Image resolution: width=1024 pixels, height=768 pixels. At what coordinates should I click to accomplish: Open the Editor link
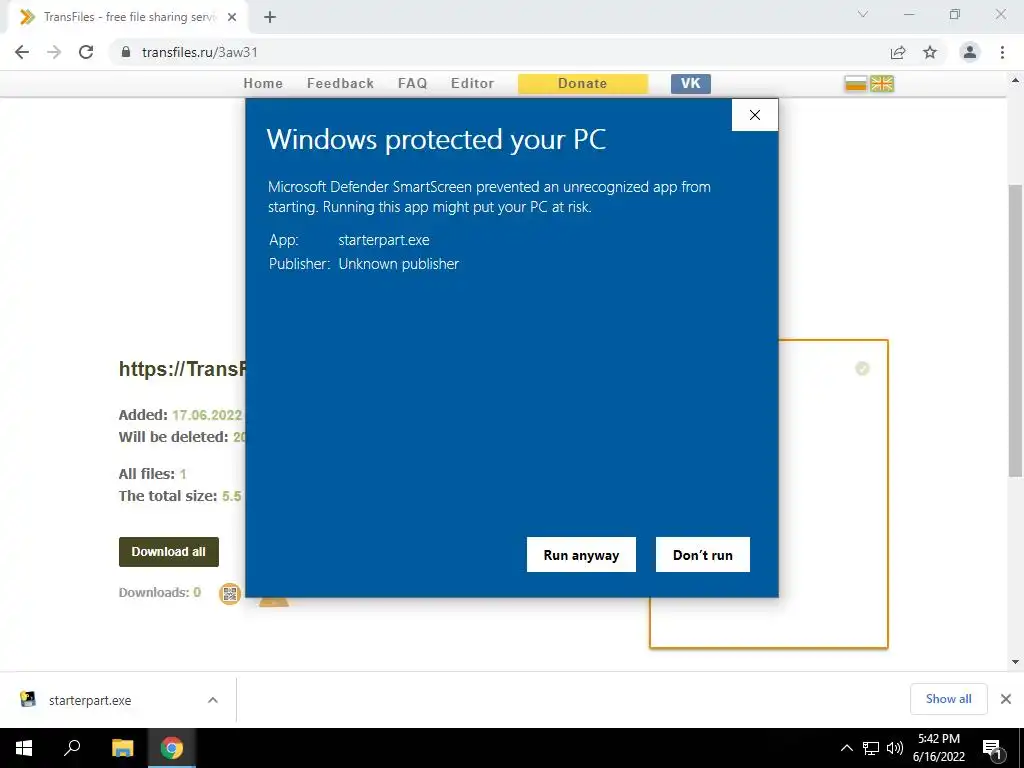tap(472, 84)
